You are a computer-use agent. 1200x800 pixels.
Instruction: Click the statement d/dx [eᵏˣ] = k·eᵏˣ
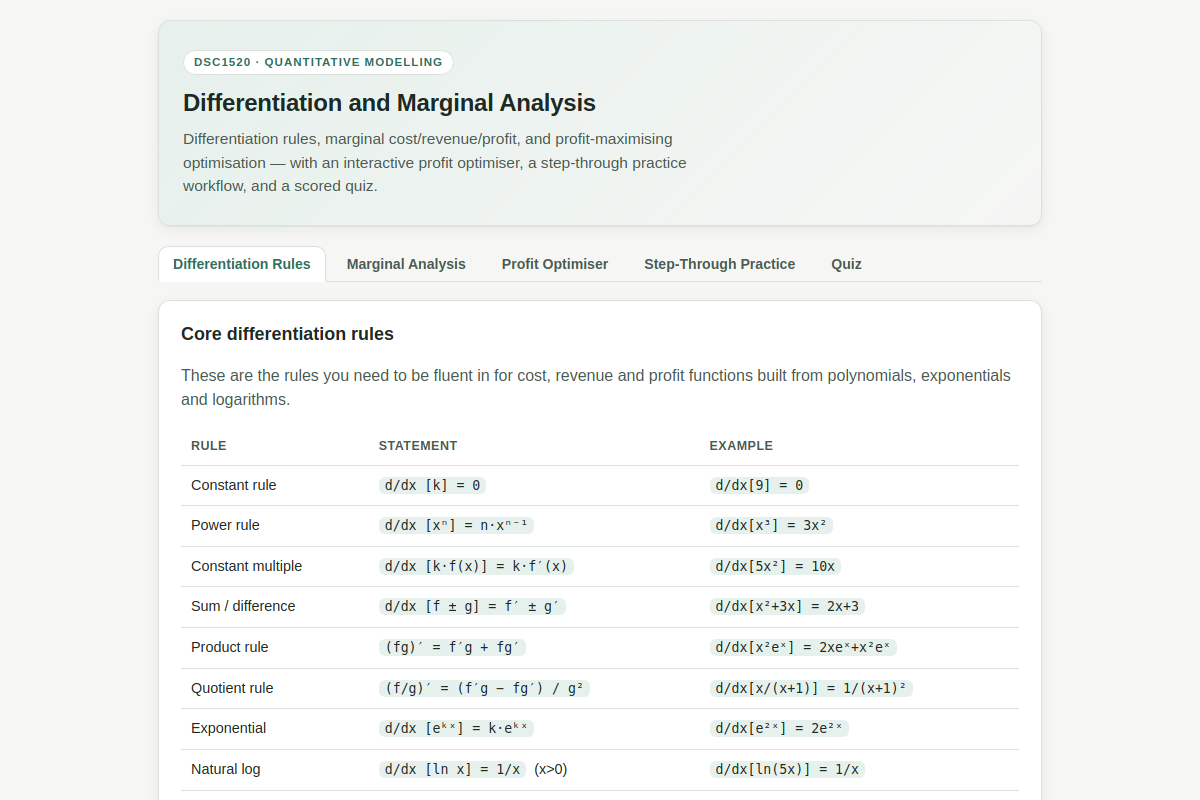click(456, 728)
